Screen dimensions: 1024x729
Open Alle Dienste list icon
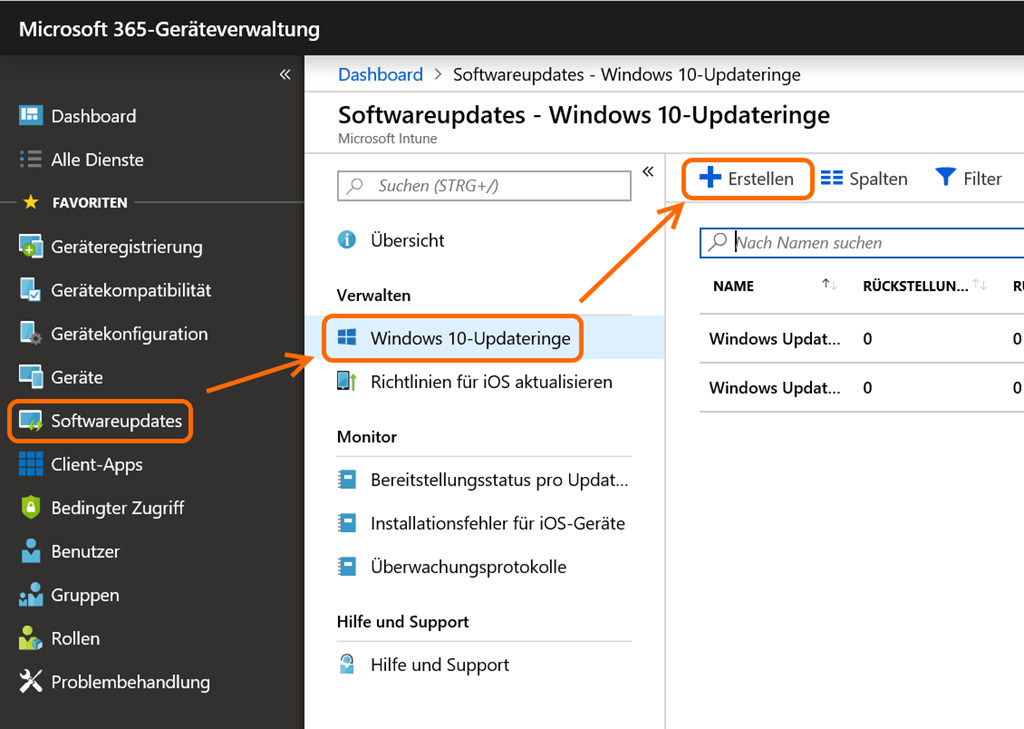pos(31,160)
